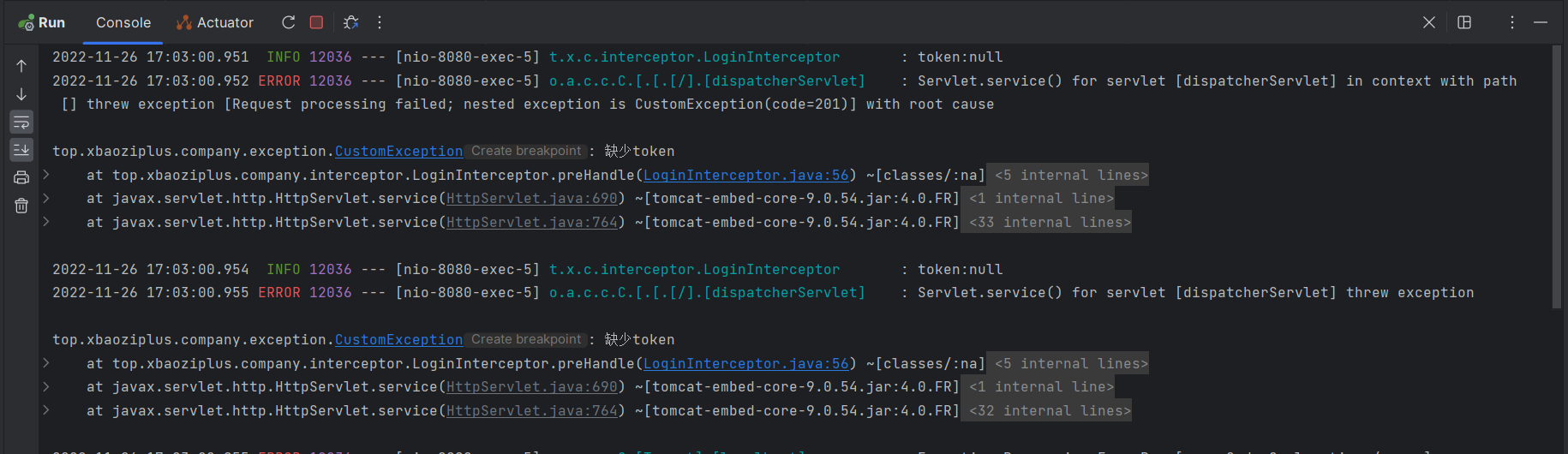Rerun the application with the reload icon
This screenshot has width=1568, height=454.
point(289,22)
